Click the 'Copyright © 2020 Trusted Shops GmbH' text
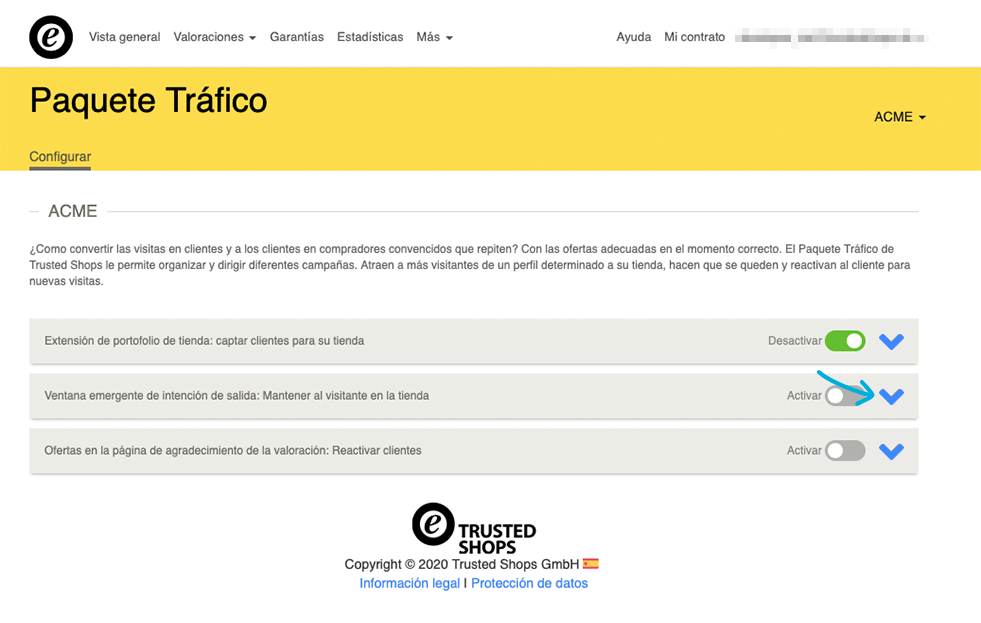Image resolution: width=981 pixels, height=623 pixels. [x=462, y=564]
